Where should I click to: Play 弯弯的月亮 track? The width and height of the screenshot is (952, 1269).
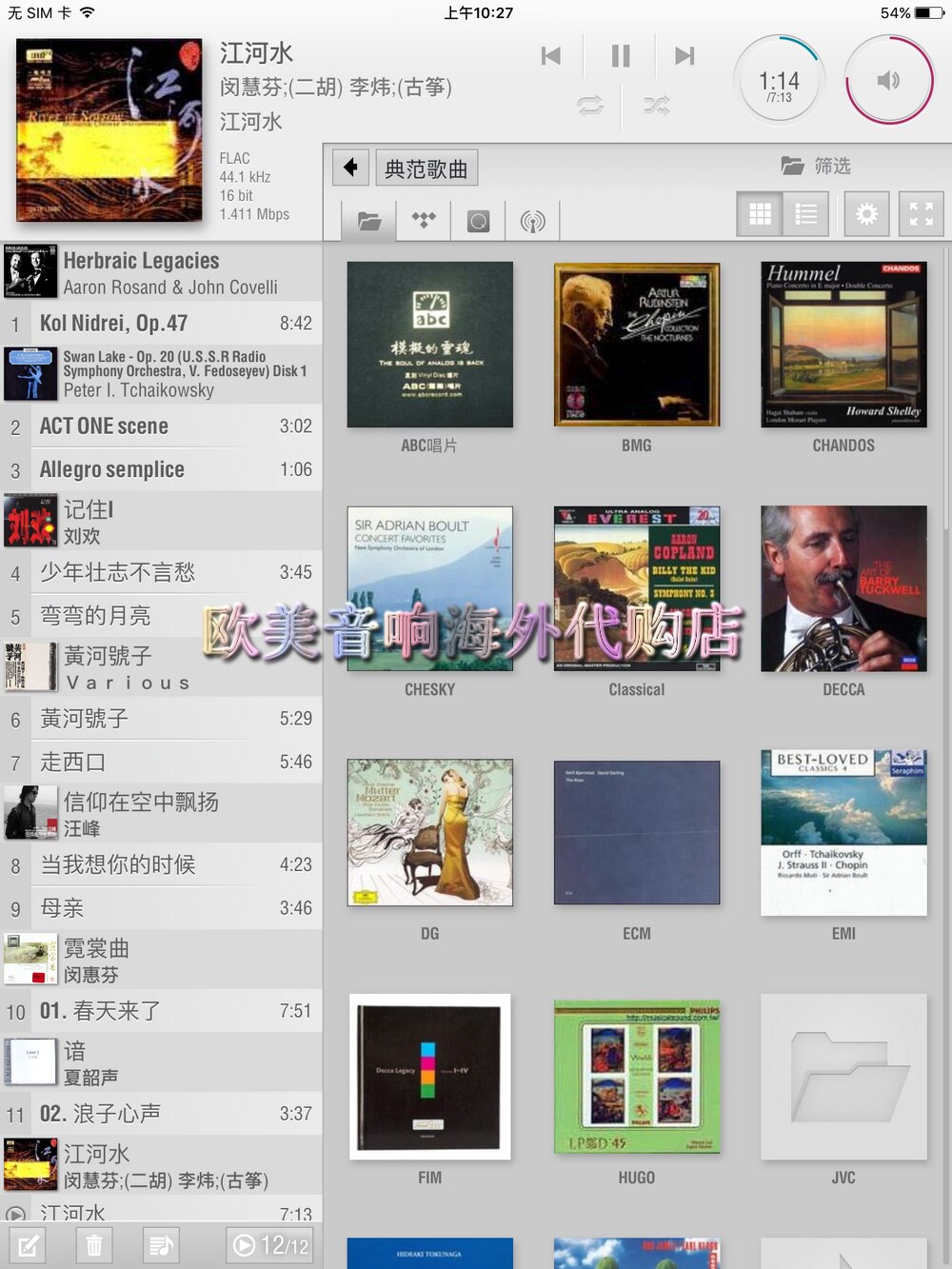[x=161, y=616]
